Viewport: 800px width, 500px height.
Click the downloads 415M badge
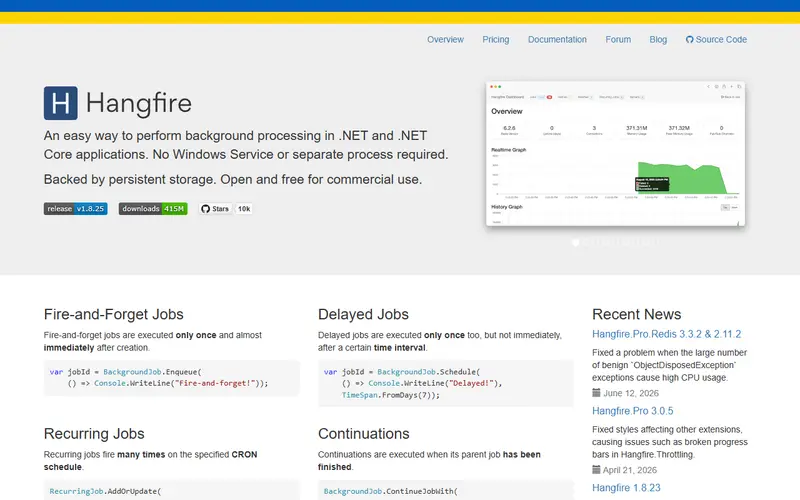tap(153, 209)
